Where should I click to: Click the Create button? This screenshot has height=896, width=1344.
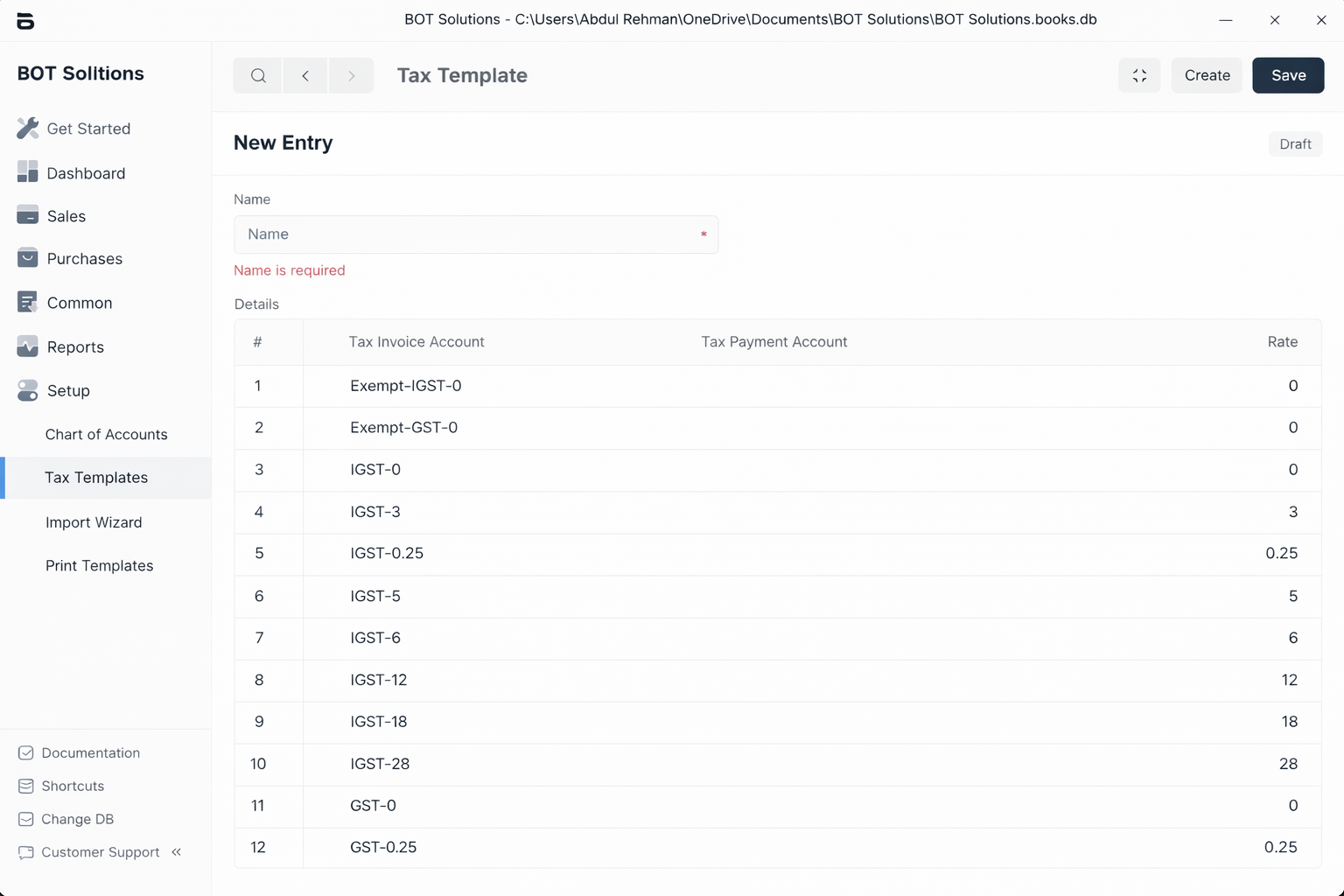[1207, 75]
